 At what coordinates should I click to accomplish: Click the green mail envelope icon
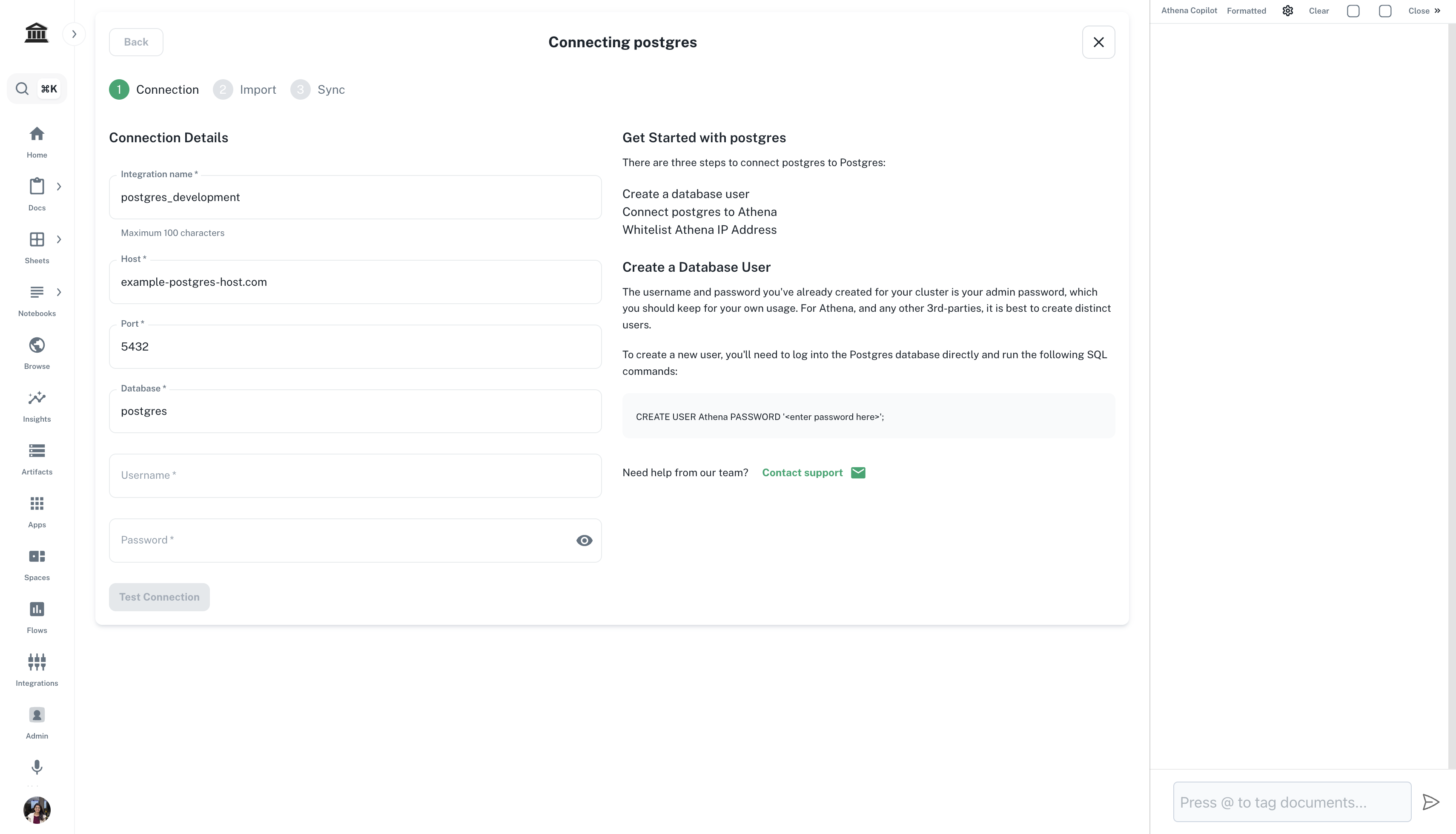tap(858, 472)
